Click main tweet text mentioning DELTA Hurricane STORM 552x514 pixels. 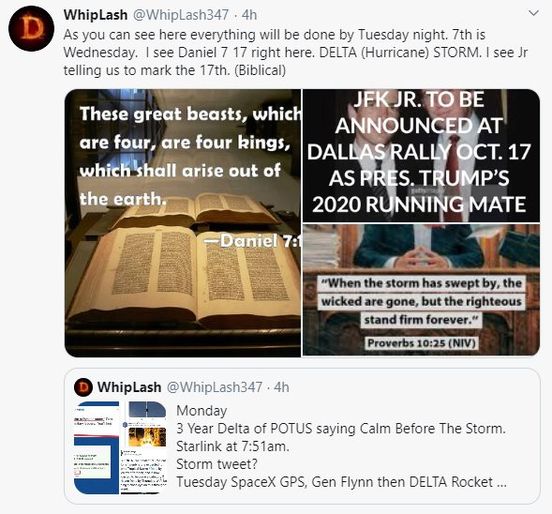coord(295,52)
